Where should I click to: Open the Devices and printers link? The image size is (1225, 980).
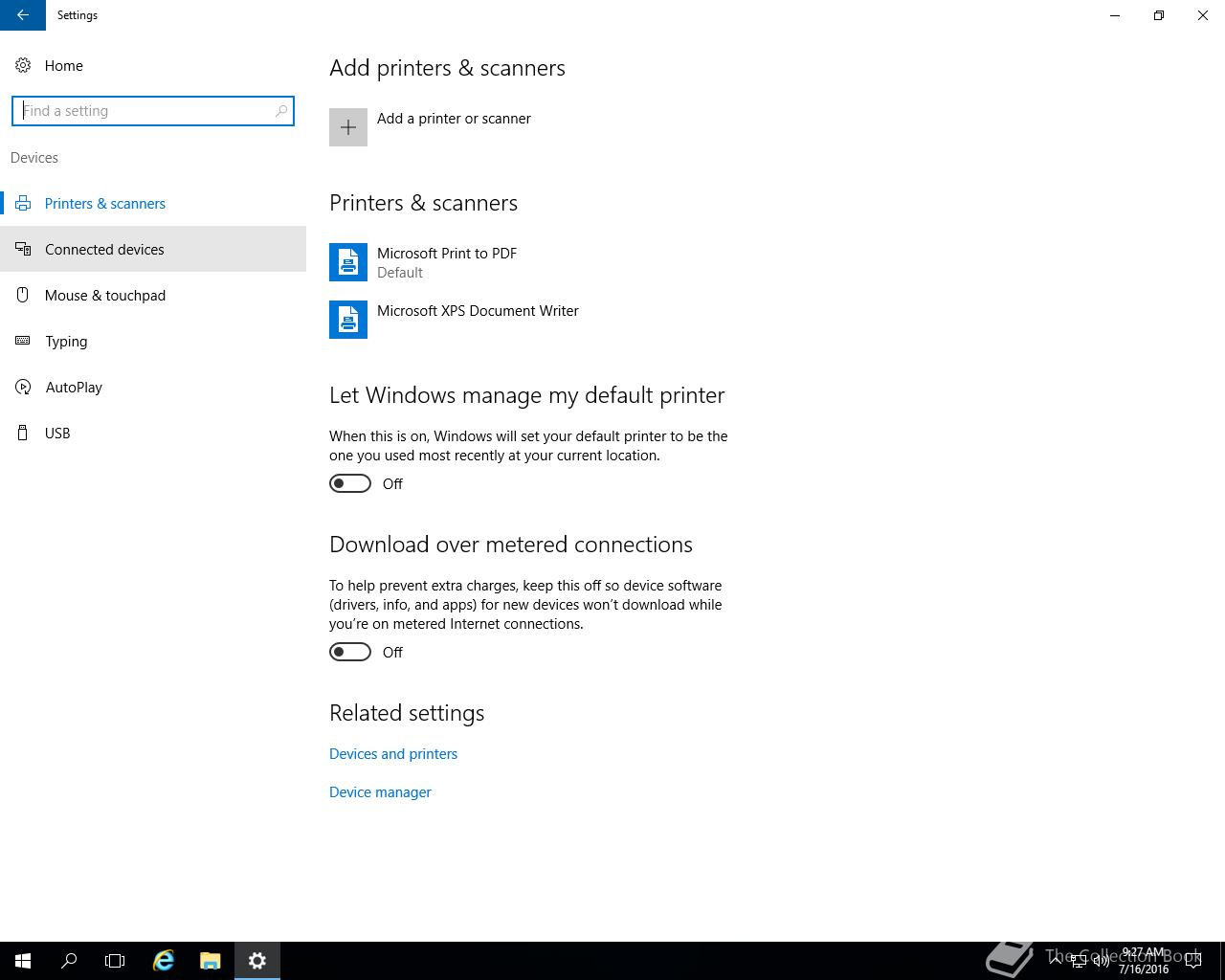coord(393,754)
